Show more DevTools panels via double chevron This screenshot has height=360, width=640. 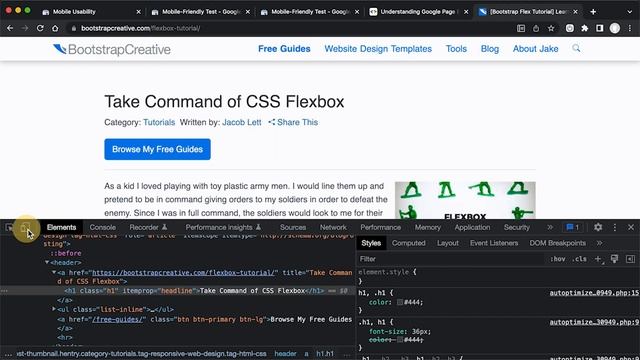point(550,227)
